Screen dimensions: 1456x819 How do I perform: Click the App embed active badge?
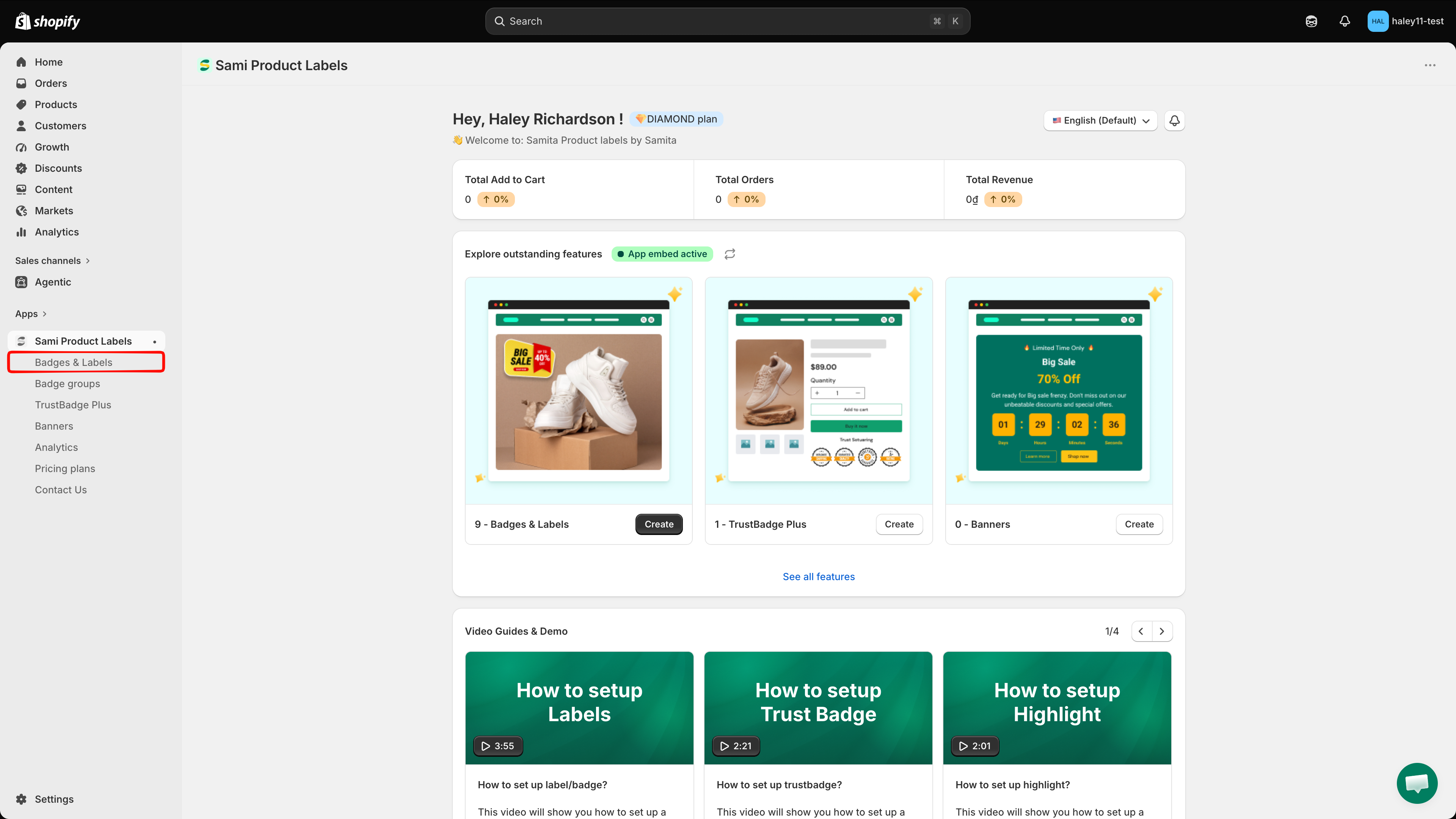662,254
